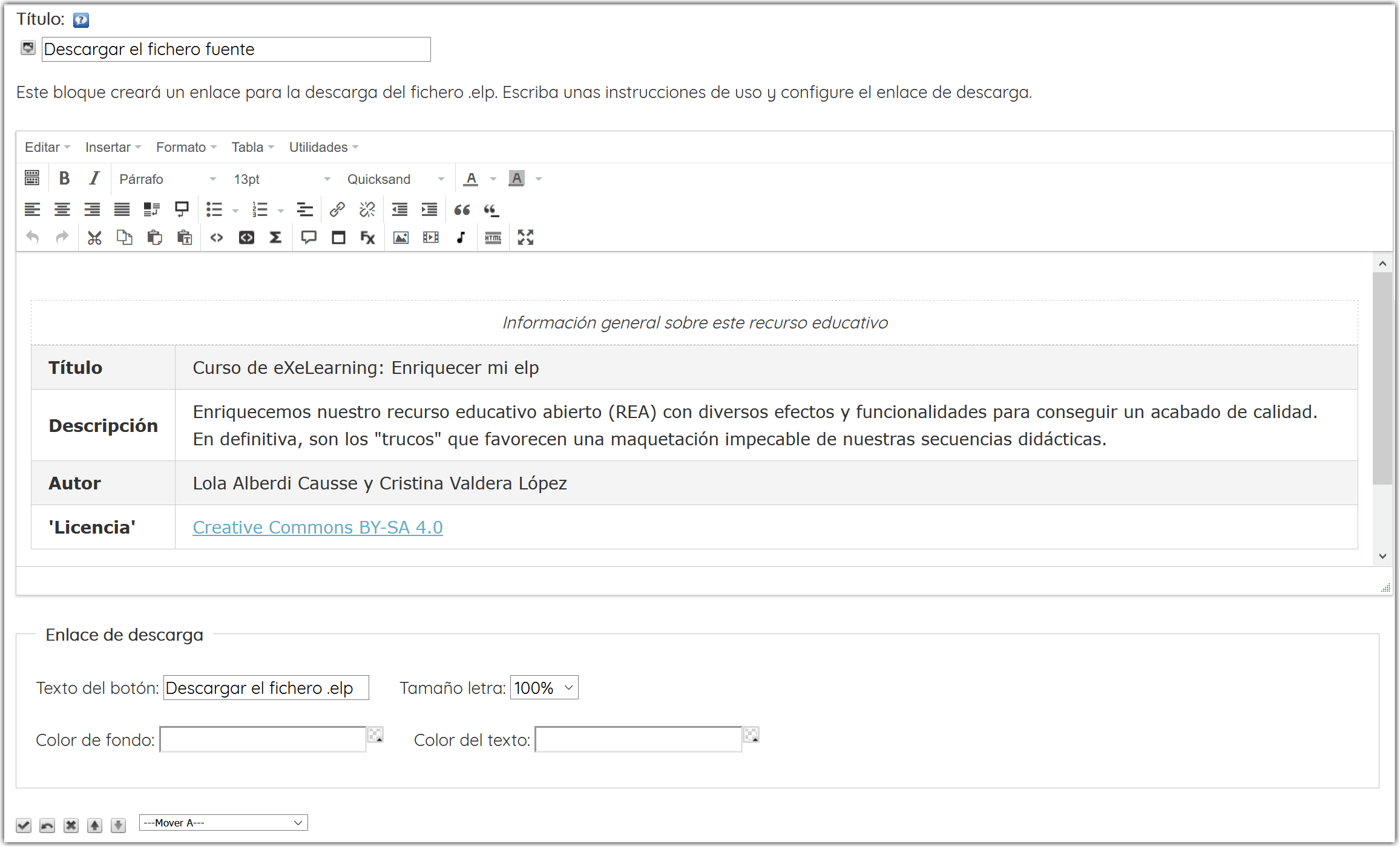Expand the Tamaño letra 100% dropdown

544,688
